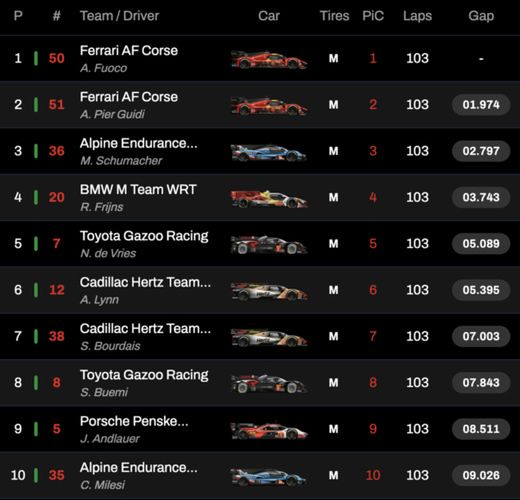The height and width of the screenshot is (500, 520).
Task: Click the #50 Ferrari car image
Action: point(269,60)
